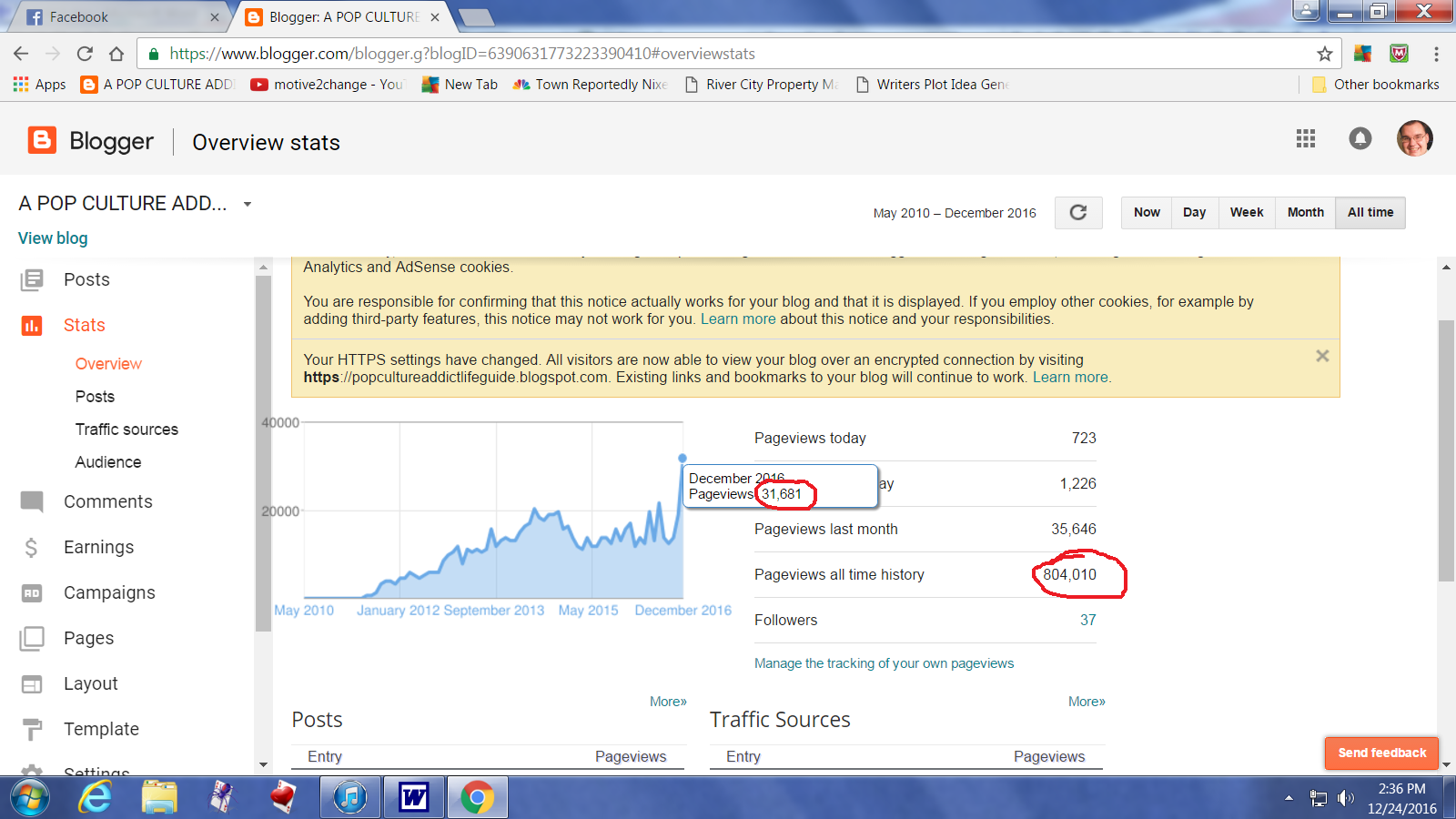Select the Month time range
The height and width of the screenshot is (819, 1456).
point(1306,212)
